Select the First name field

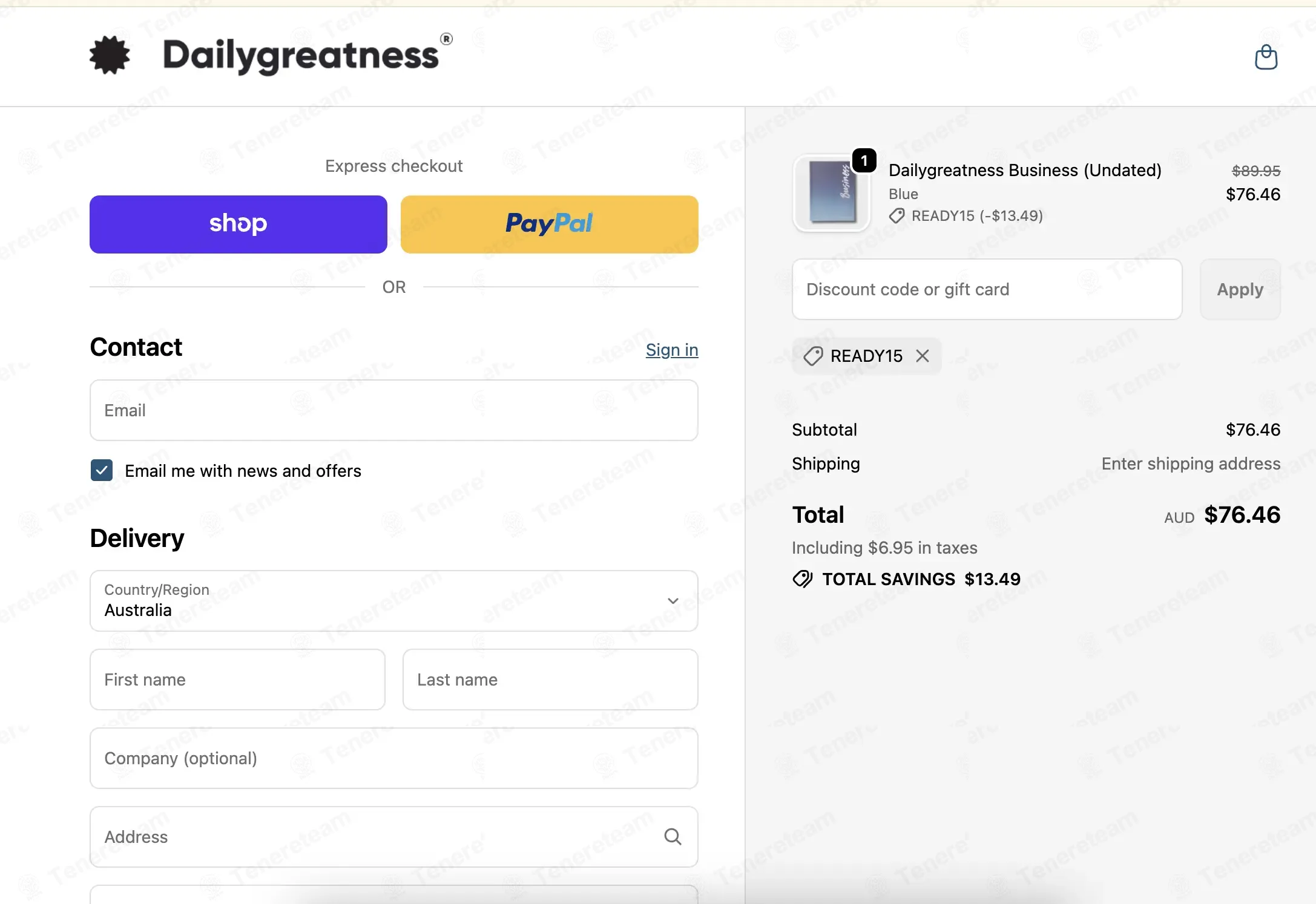[237, 680]
